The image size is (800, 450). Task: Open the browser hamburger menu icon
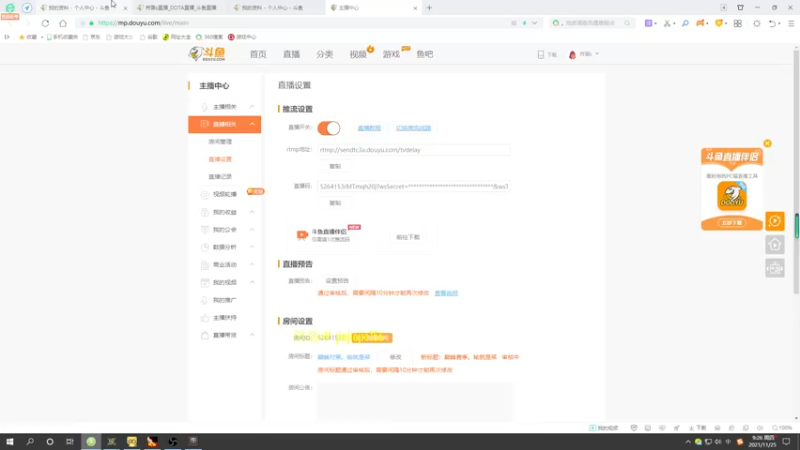coord(791,23)
